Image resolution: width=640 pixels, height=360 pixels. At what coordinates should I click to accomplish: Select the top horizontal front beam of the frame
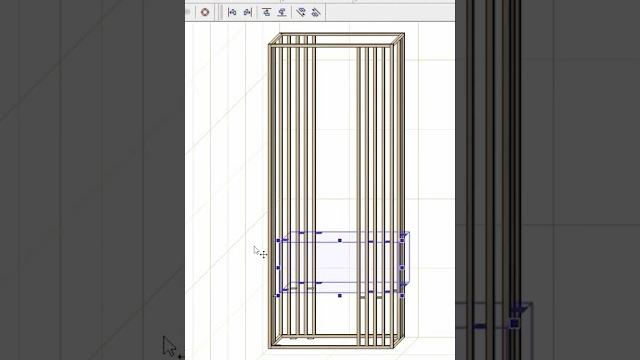coord(331,46)
